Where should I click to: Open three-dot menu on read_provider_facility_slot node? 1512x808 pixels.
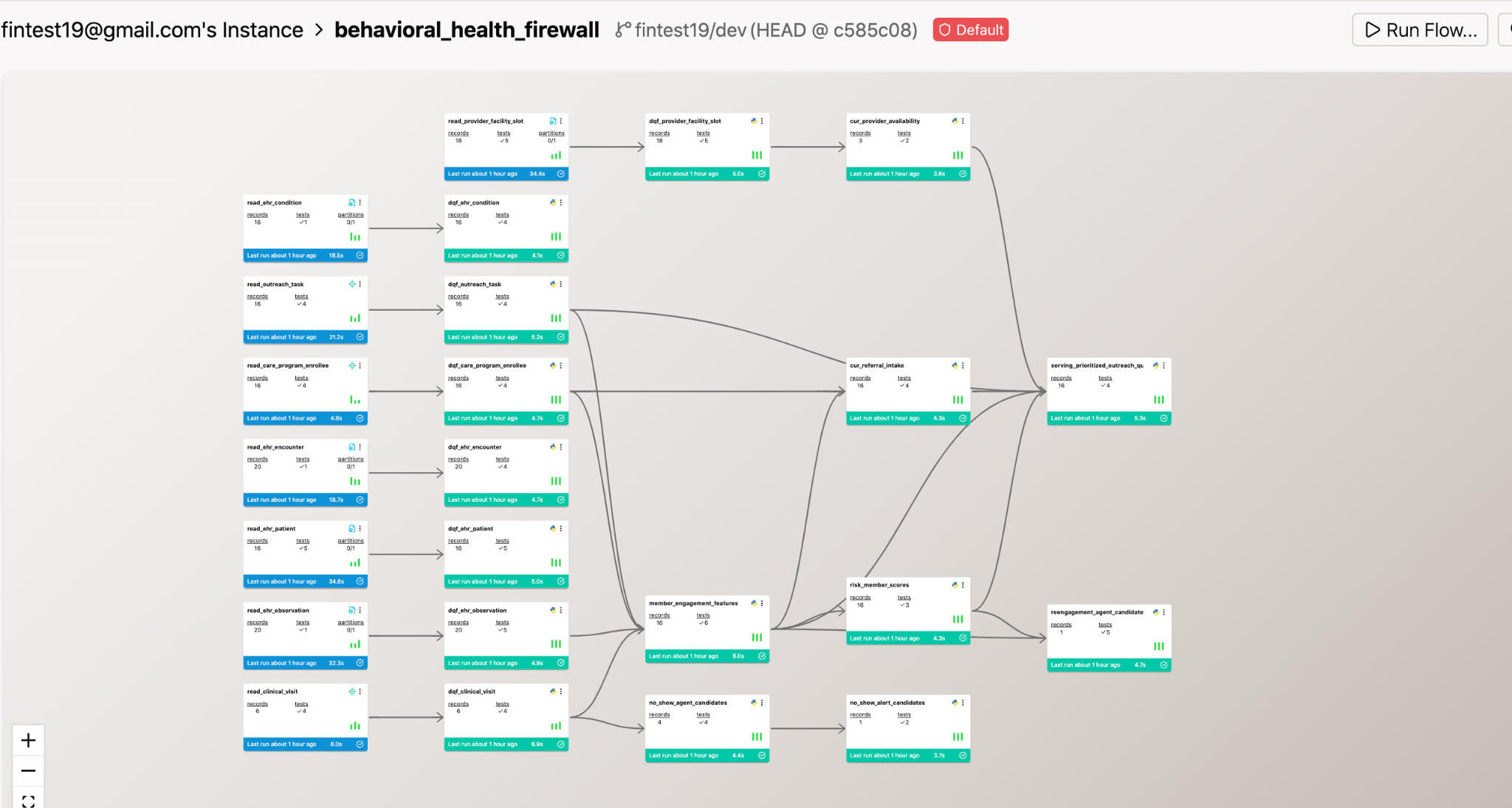tap(561, 121)
